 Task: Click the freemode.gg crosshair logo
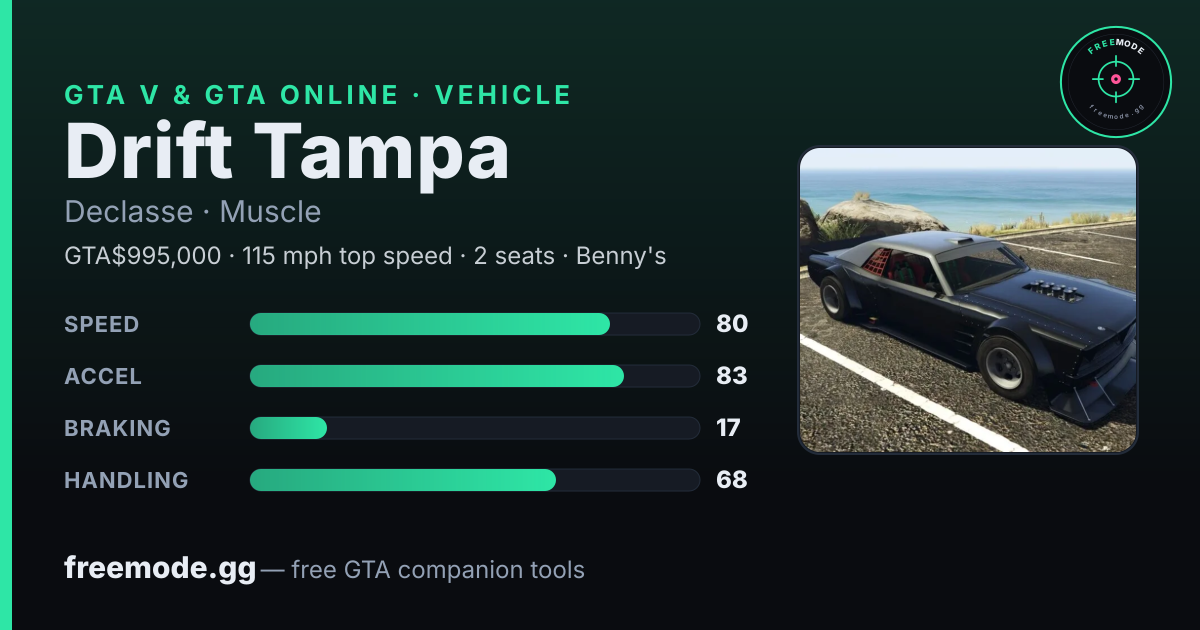(1115, 82)
